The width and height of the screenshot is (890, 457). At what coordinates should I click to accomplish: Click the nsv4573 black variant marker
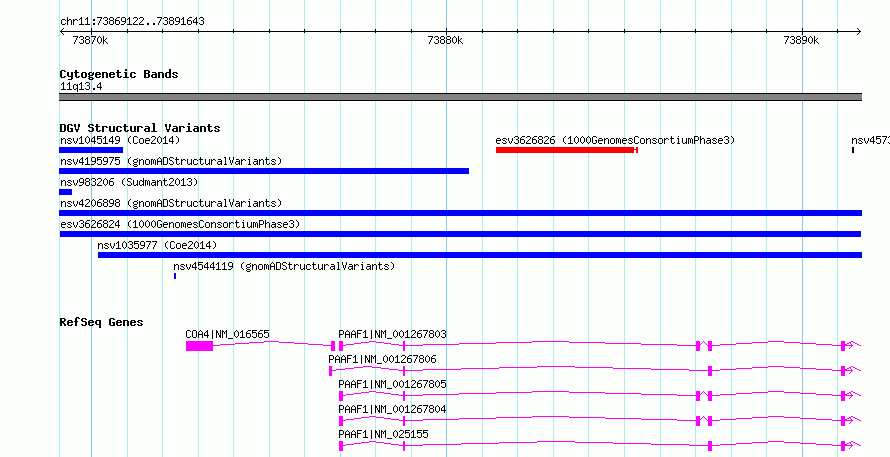pyautogui.click(x=853, y=150)
